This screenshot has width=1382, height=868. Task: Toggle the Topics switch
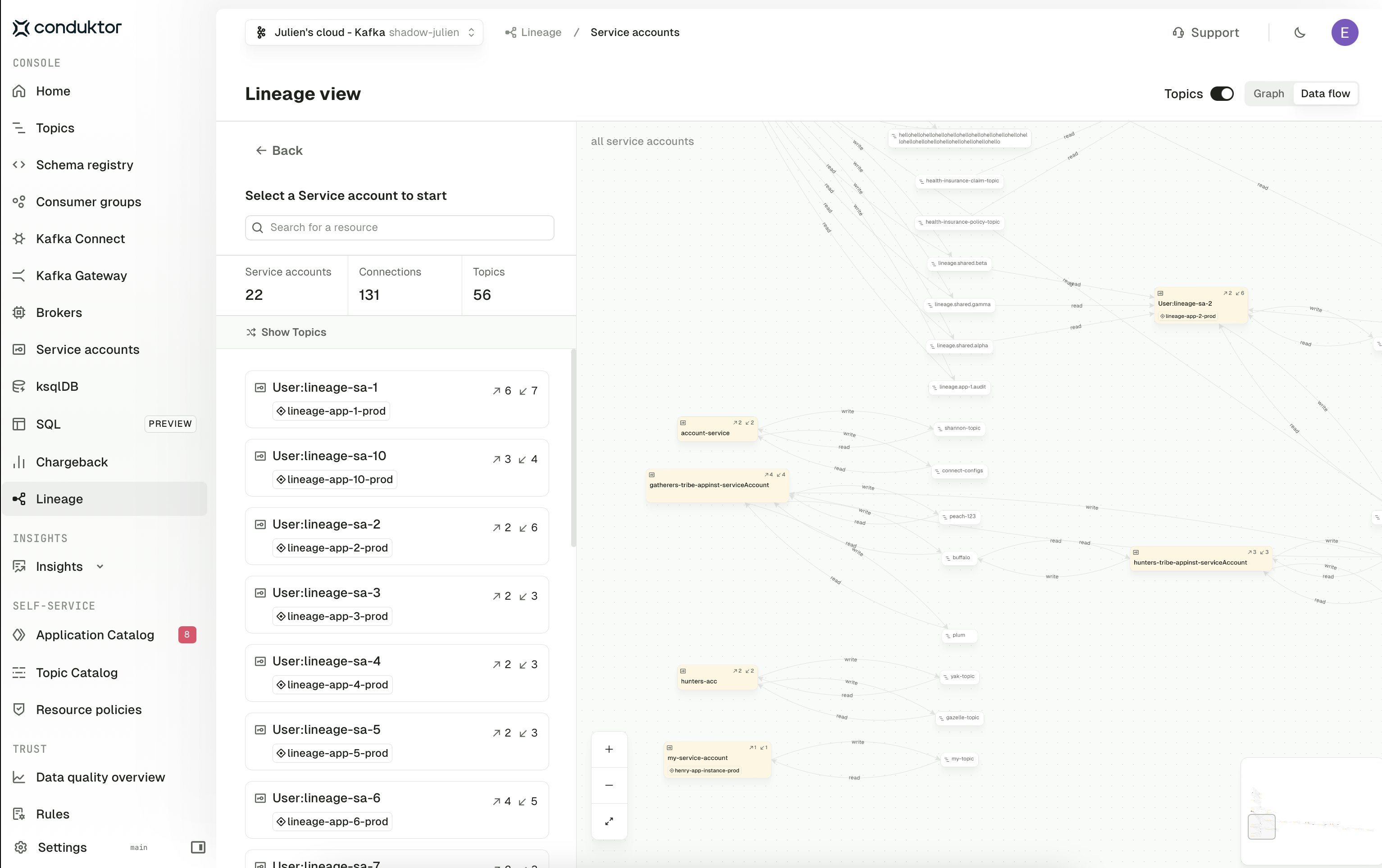click(1222, 94)
